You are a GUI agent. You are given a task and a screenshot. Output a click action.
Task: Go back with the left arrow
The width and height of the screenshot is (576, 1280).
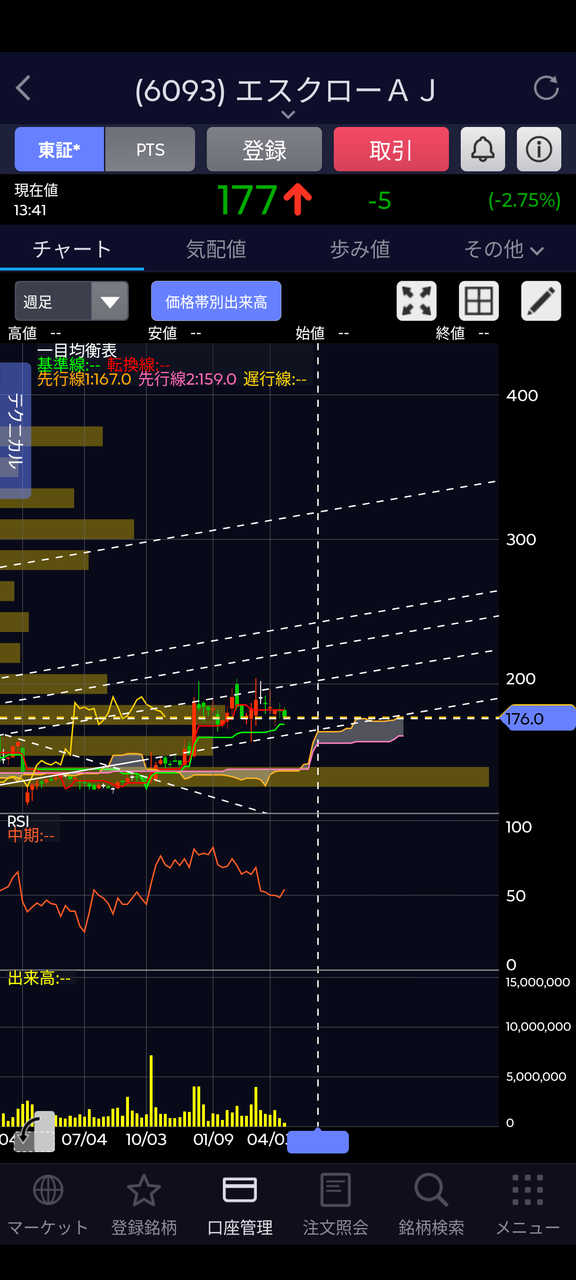24,89
